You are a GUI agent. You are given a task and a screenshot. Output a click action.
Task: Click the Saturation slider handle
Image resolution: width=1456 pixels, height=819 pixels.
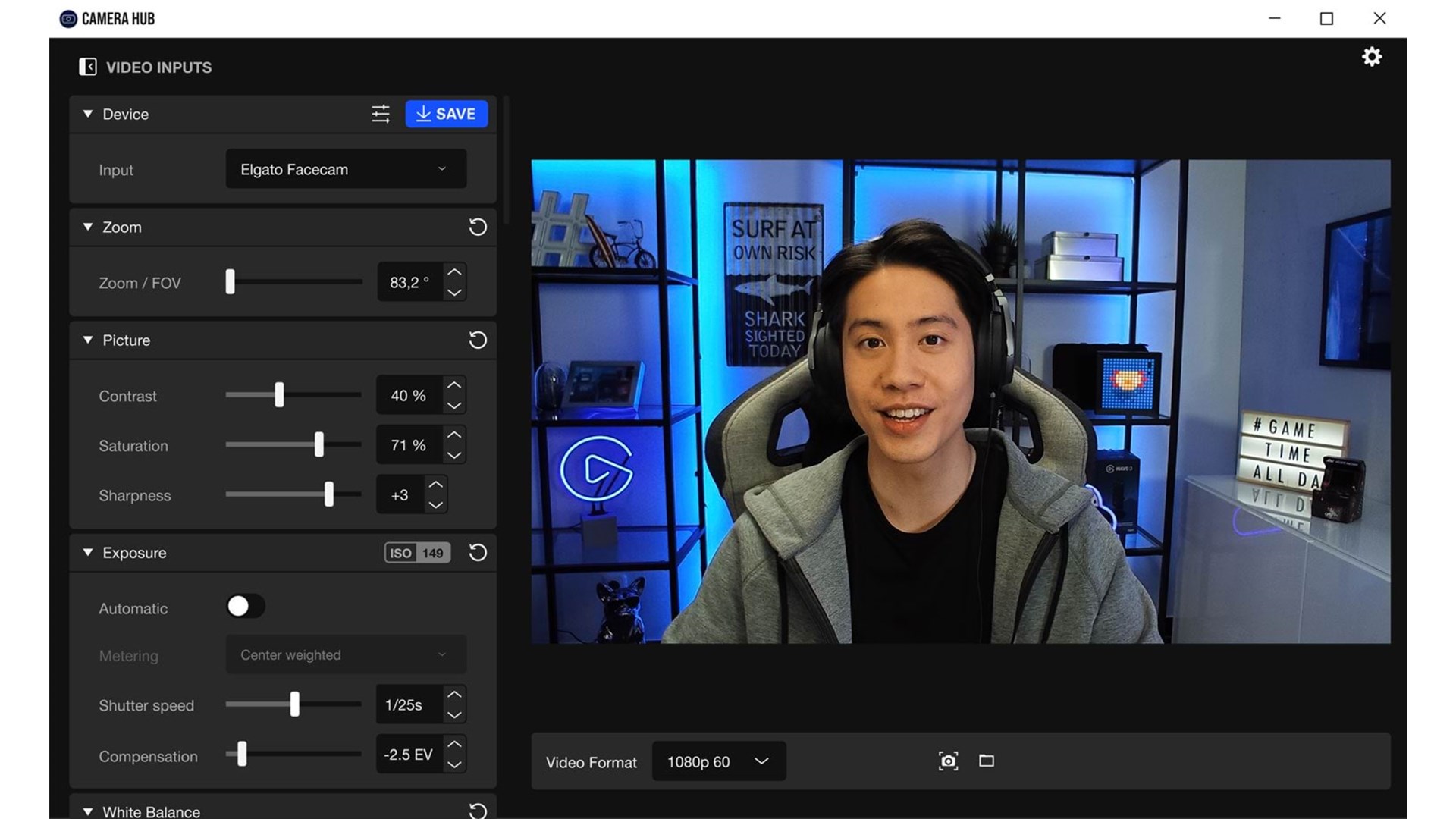tap(319, 444)
